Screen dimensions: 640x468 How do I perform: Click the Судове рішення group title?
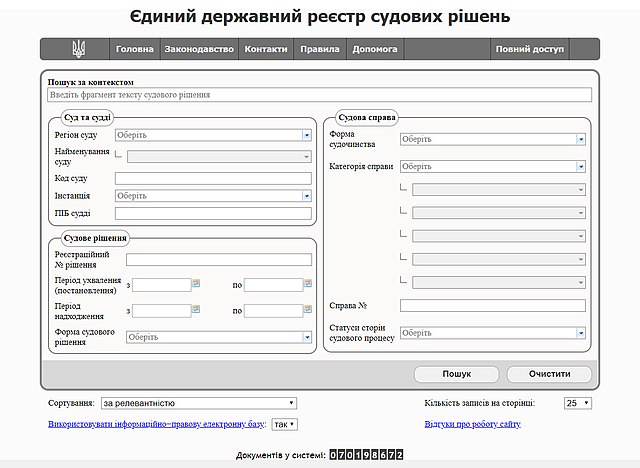pyautogui.click(x=95, y=238)
